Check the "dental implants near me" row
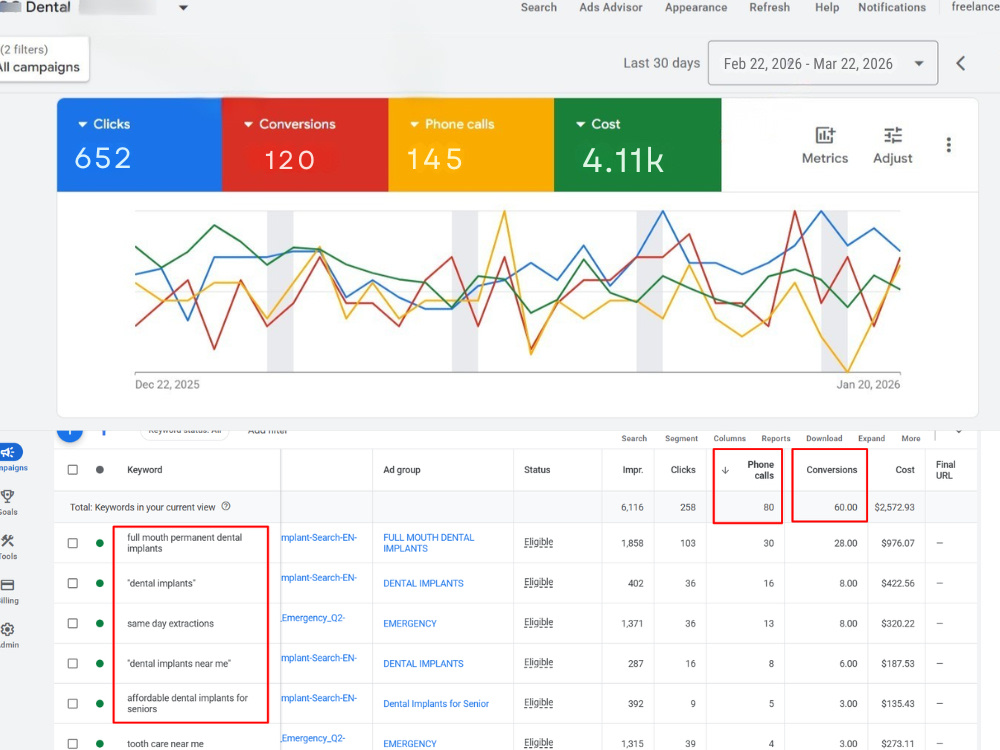The image size is (1000, 750). tap(73, 663)
